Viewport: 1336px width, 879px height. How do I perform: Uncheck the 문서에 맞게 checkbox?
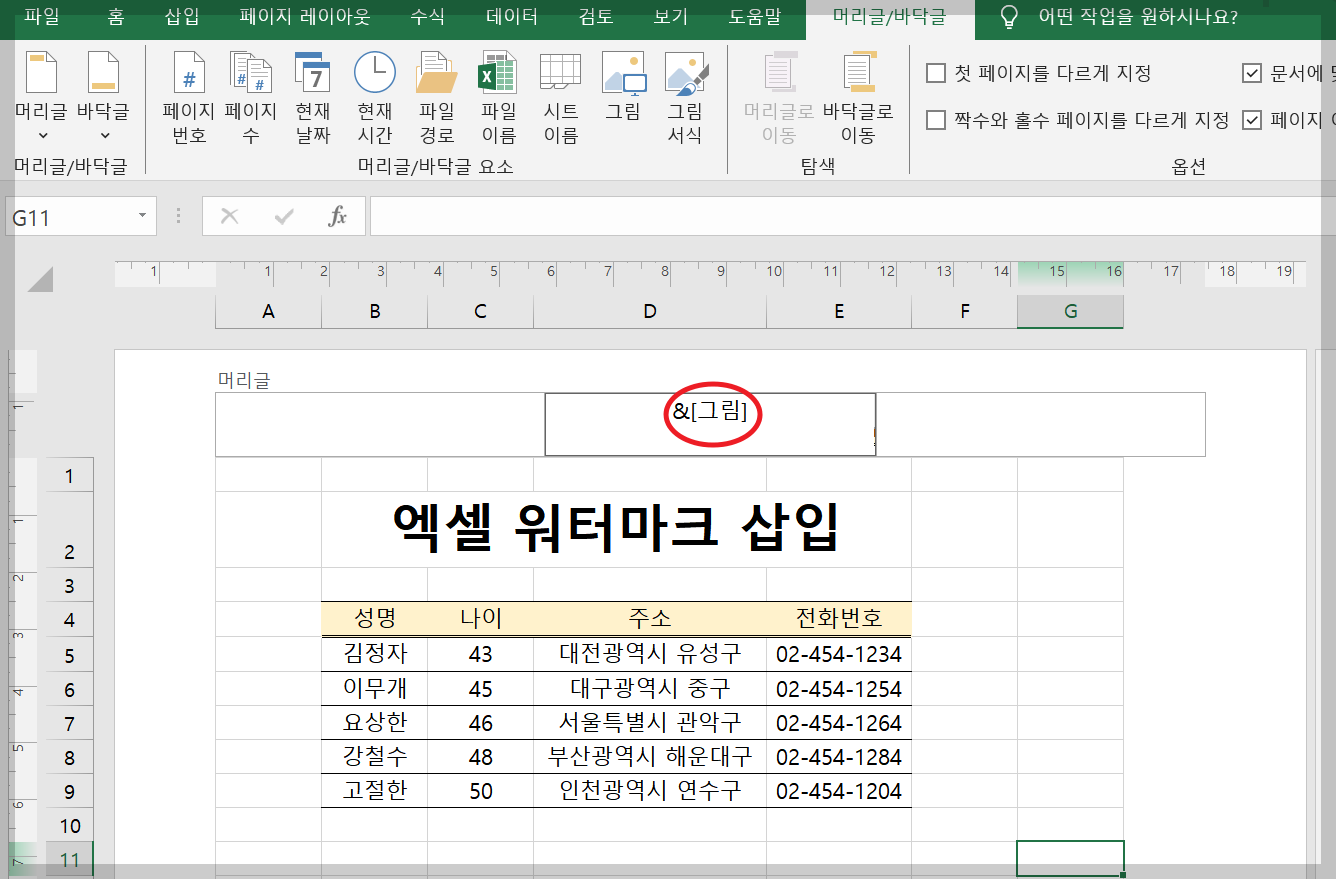coord(1252,71)
